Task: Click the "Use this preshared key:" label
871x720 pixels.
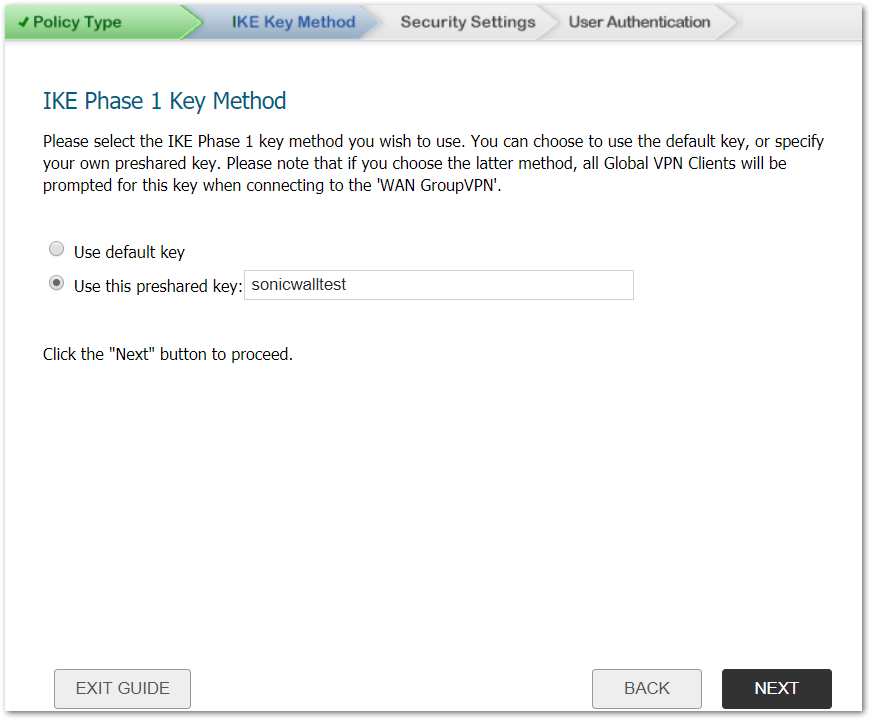Action: [158, 286]
